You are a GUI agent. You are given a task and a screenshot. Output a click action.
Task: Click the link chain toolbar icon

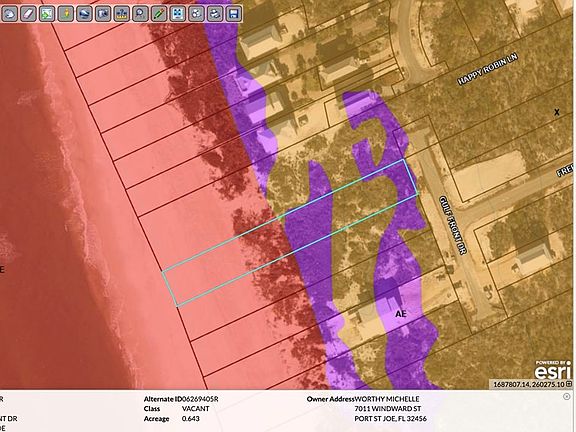tap(215, 14)
